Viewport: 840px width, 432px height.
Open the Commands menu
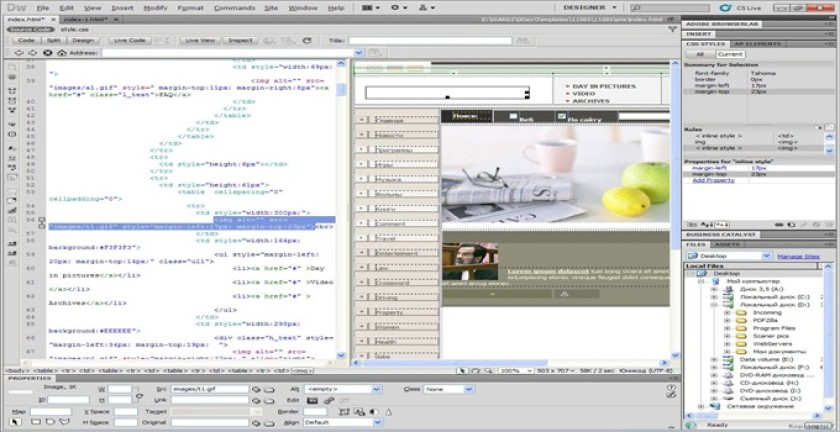pos(235,8)
